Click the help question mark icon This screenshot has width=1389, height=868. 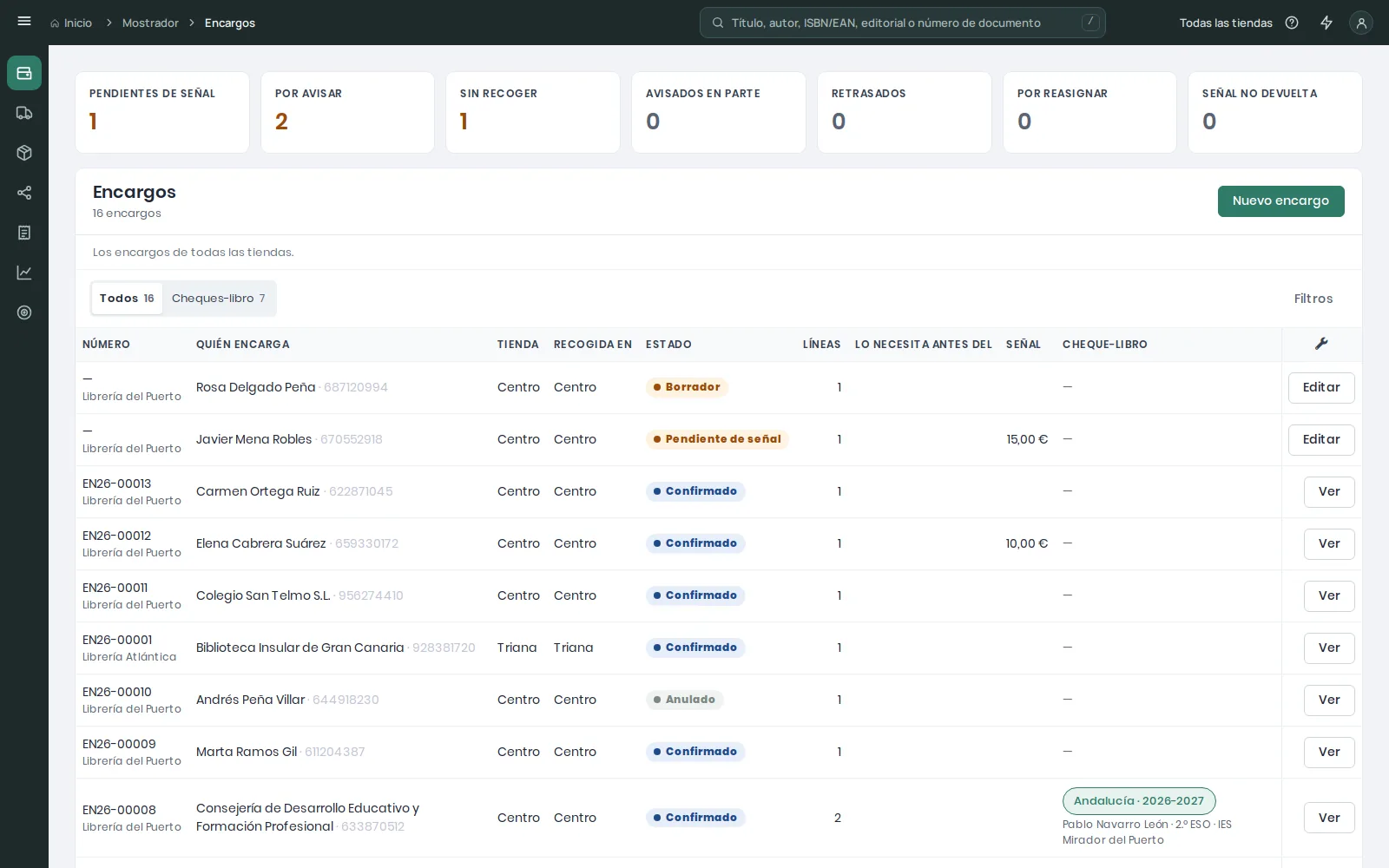point(1292,23)
